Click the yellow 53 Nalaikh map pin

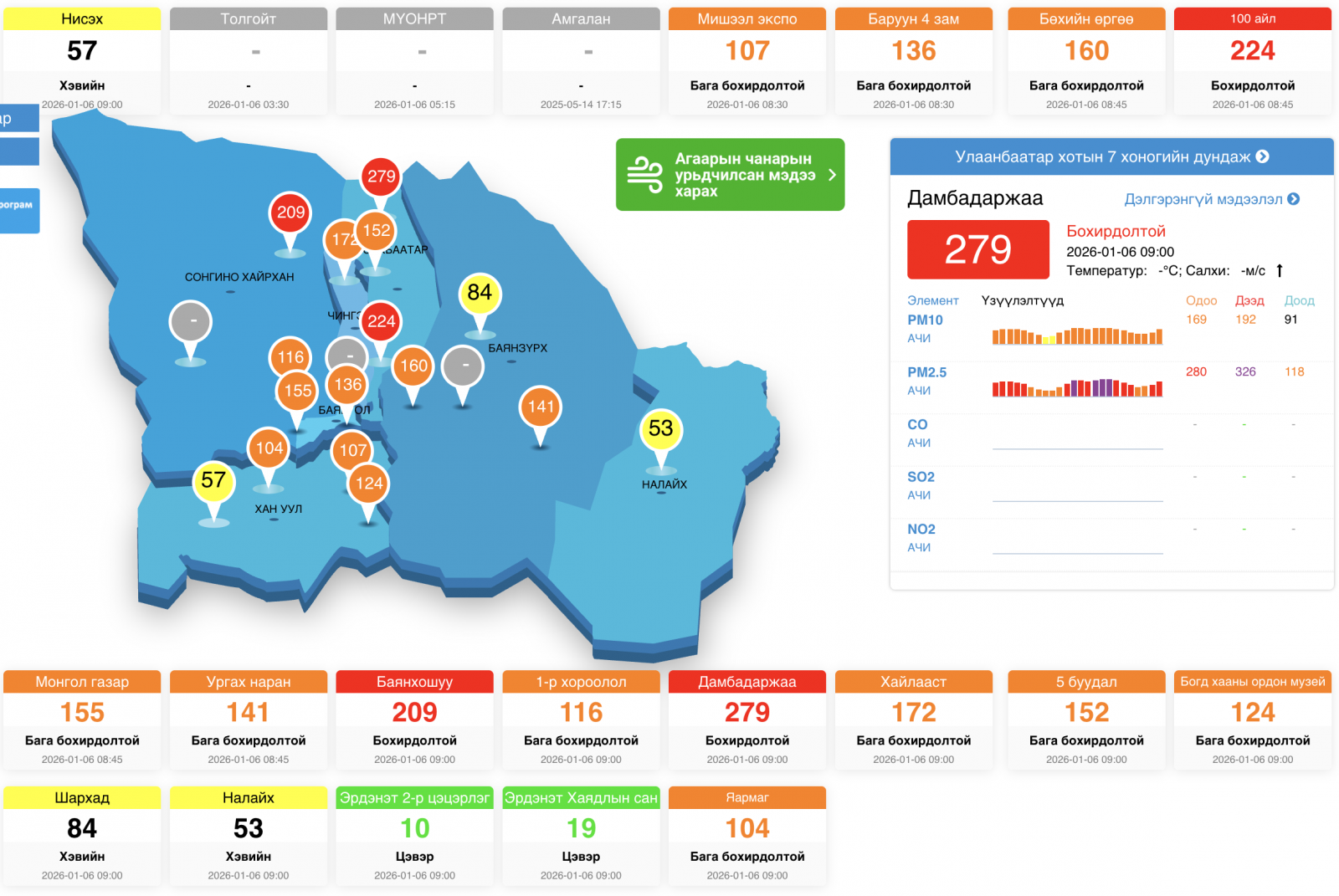tap(661, 428)
